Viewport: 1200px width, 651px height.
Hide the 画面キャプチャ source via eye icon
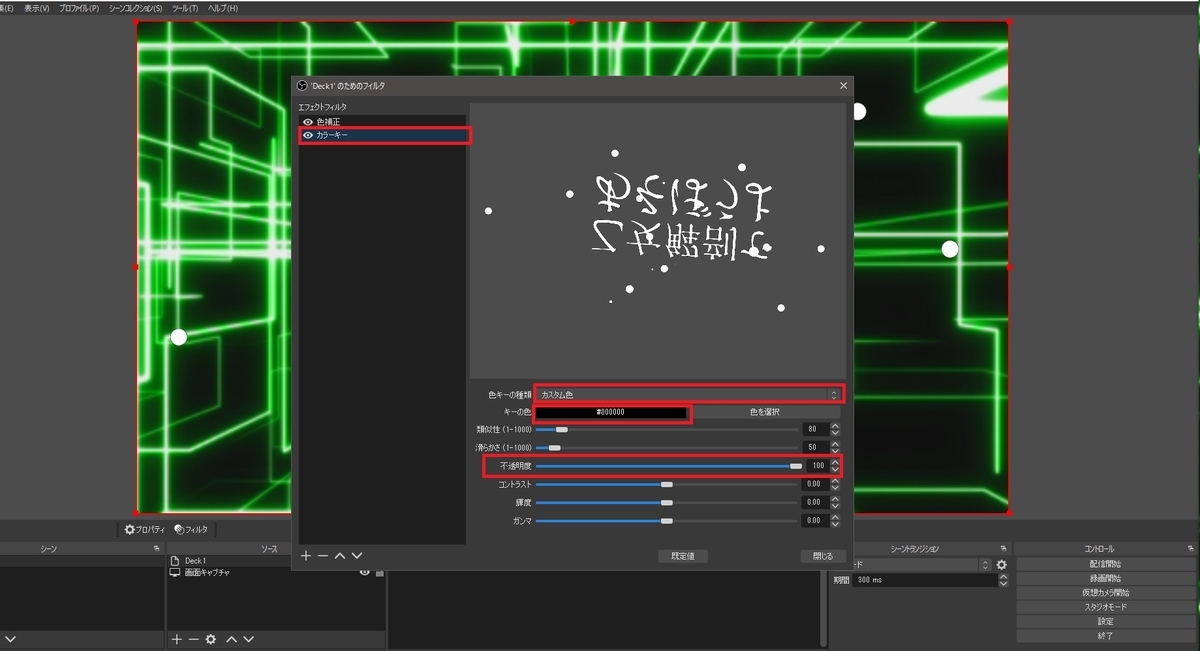tap(365, 573)
